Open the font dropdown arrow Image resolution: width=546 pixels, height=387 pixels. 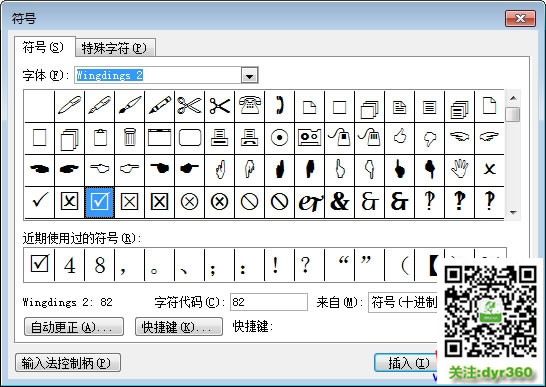click(x=249, y=75)
